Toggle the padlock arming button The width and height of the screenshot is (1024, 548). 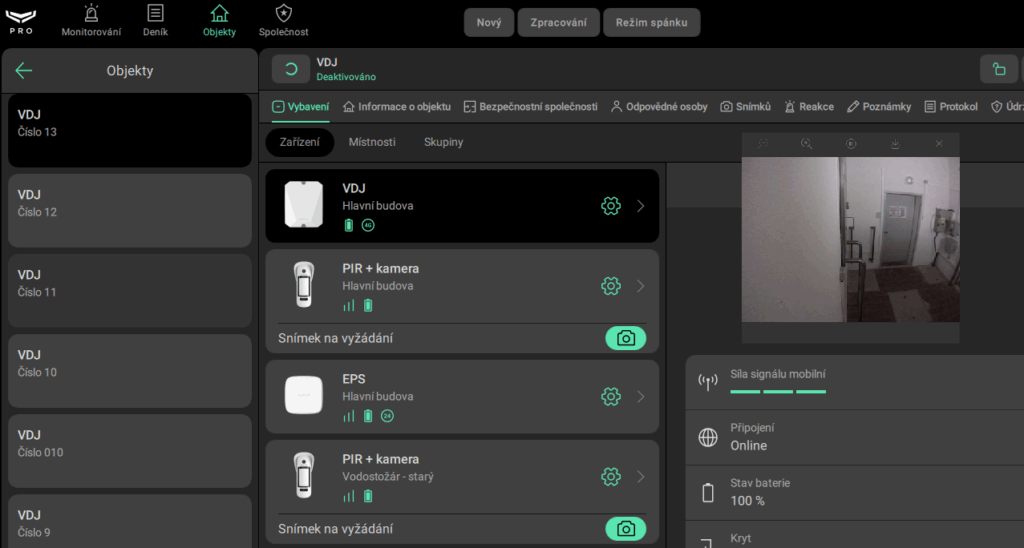998,69
